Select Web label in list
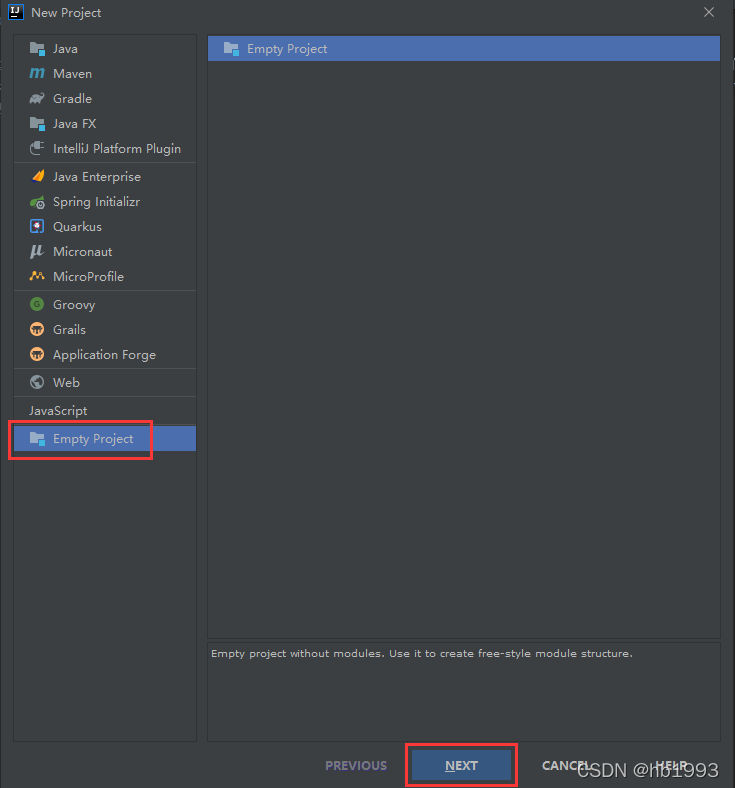The width and height of the screenshot is (735, 788). [66, 383]
